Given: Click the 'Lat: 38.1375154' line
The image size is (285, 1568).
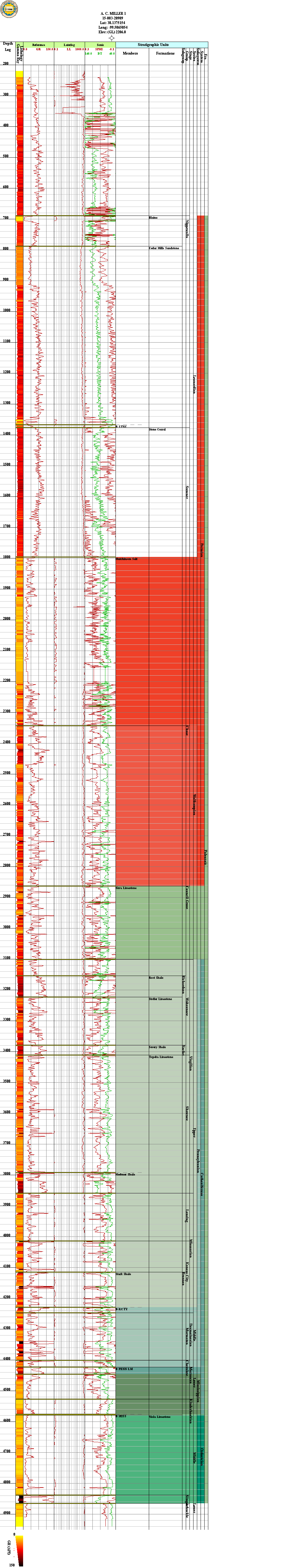Looking at the screenshot, I should pyautogui.click(x=113, y=23).
